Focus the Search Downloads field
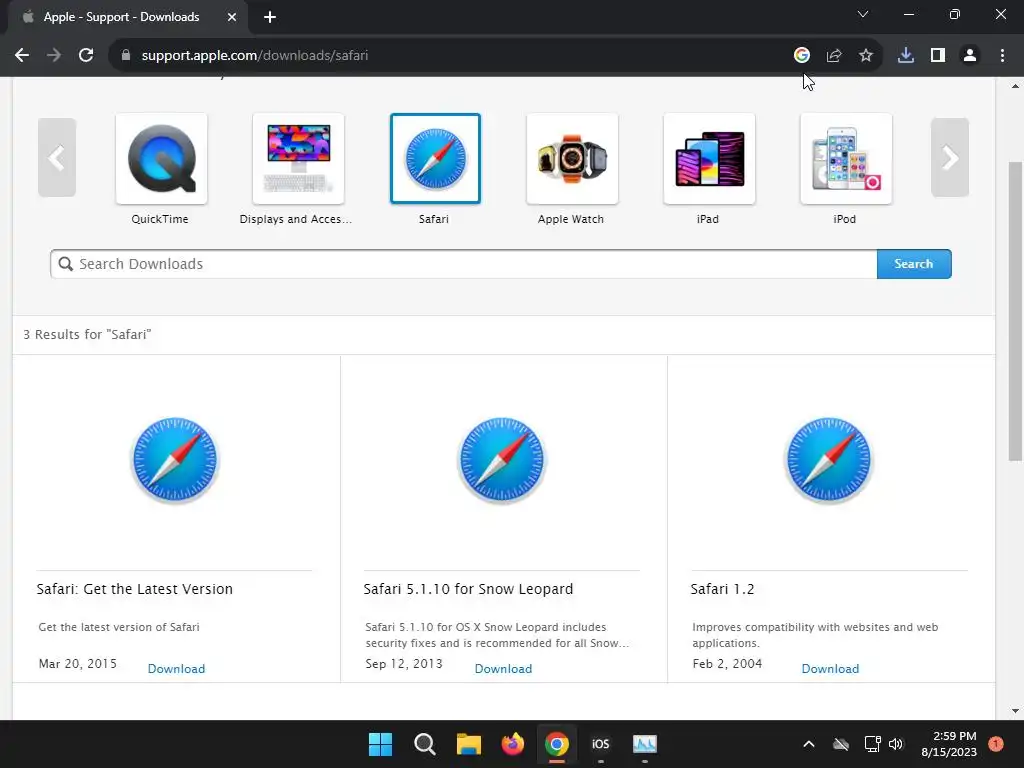This screenshot has height=768, width=1024. point(464,264)
